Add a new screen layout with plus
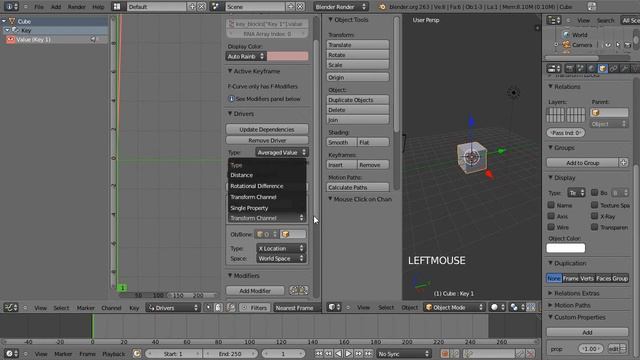The image size is (640, 360). click(x=192, y=7)
